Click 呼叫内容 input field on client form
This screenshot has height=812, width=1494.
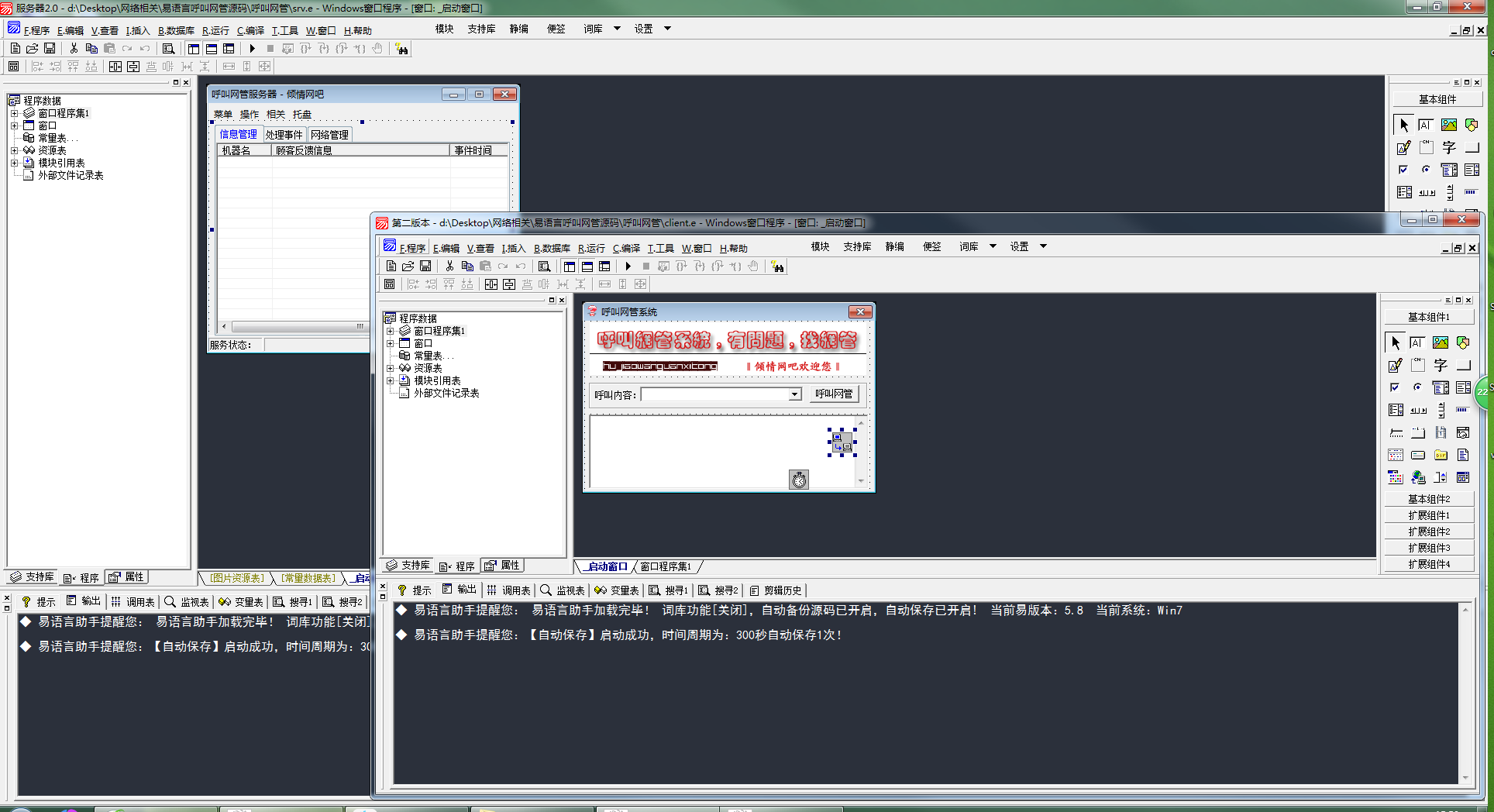(x=714, y=394)
